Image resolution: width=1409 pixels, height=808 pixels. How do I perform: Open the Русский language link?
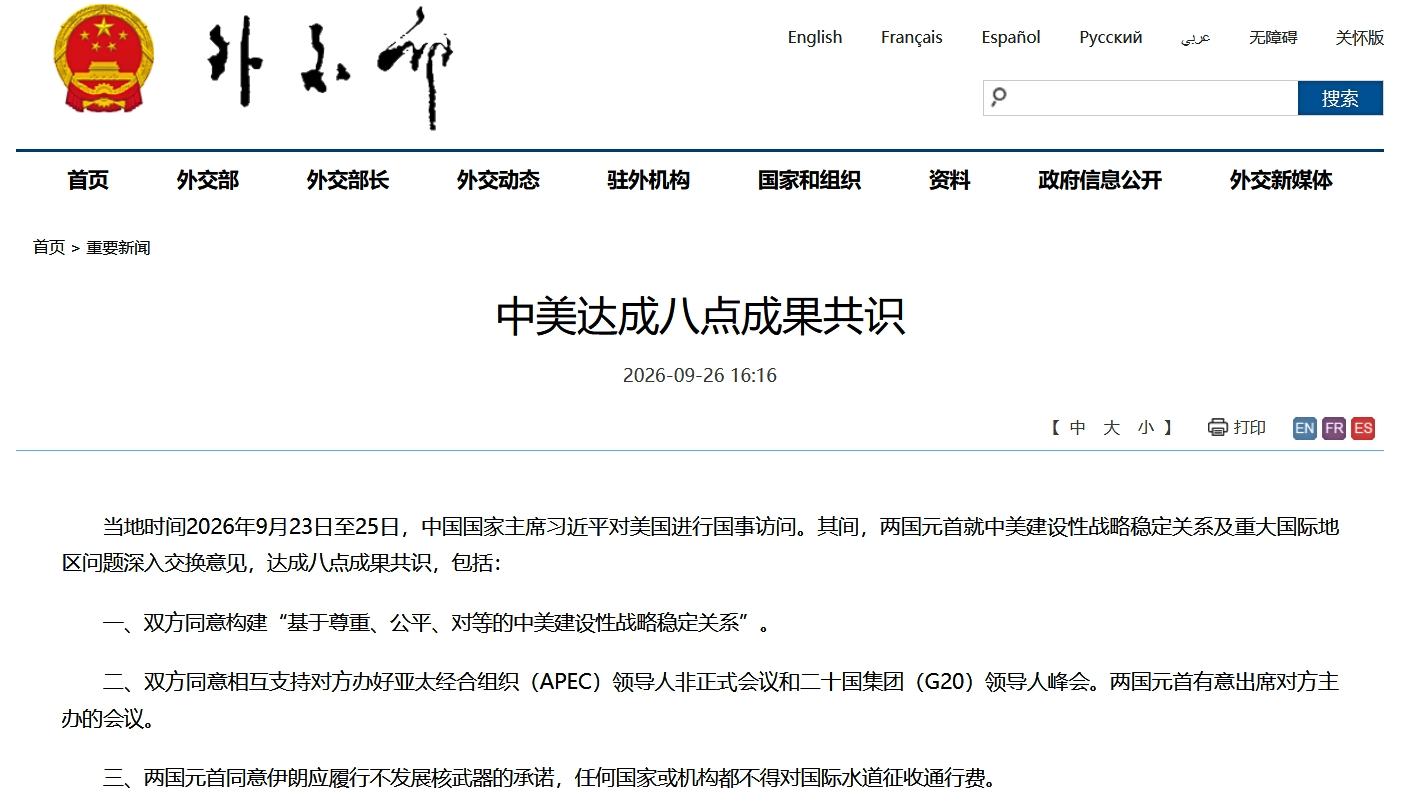[1110, 37]
